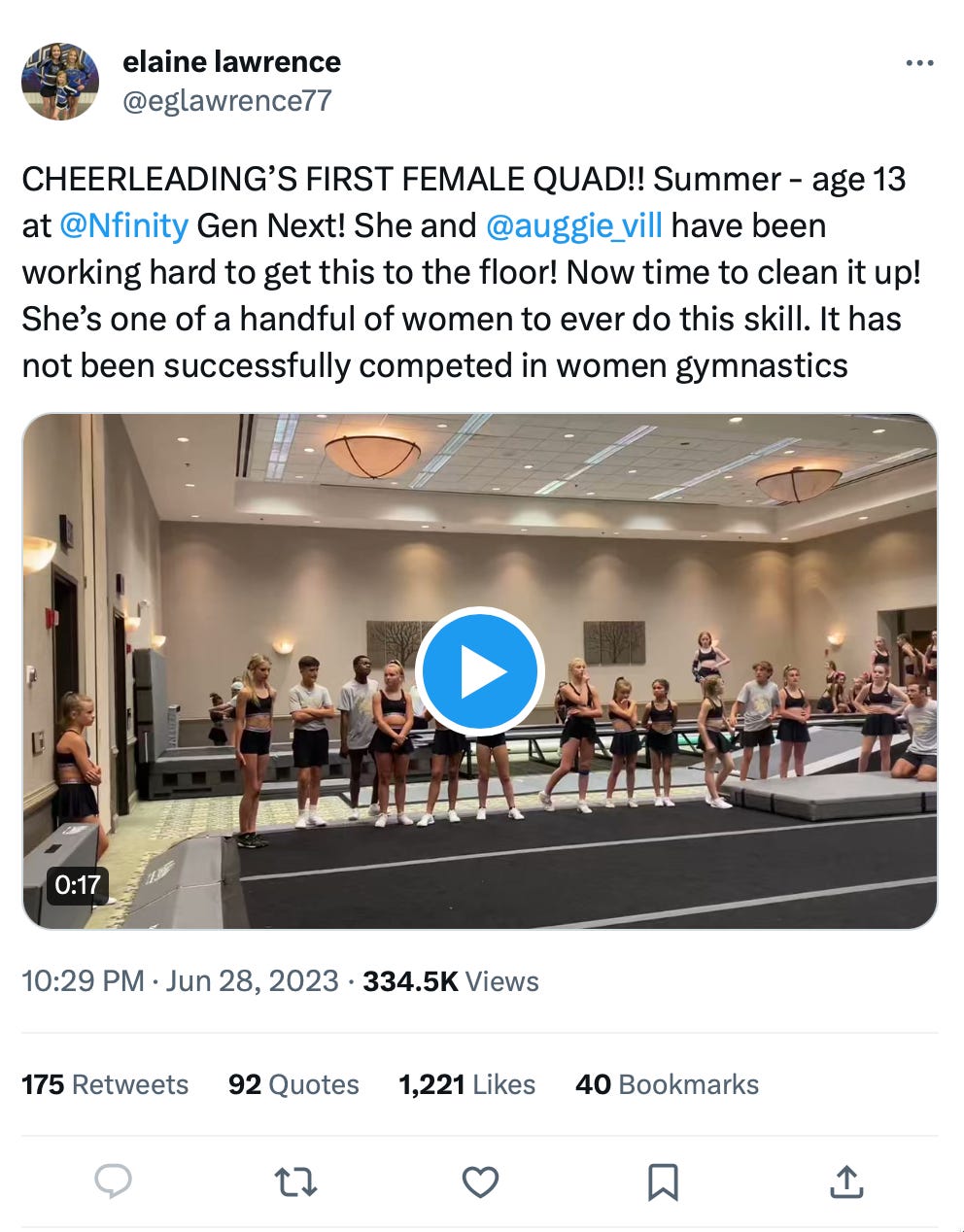Click the retweet arrows icon
Viewport: 964px width, 1232px height.
click(x=295, y=1181)
